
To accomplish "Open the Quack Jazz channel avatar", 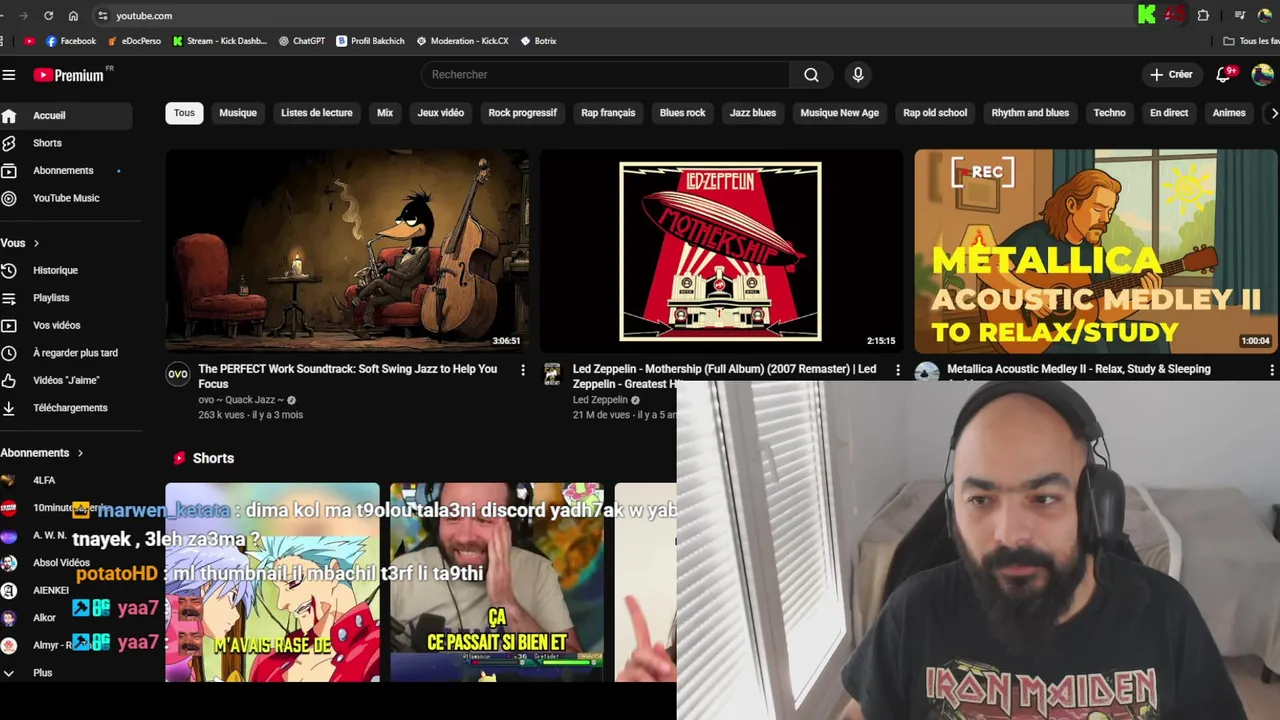I will tap(177, 374).
